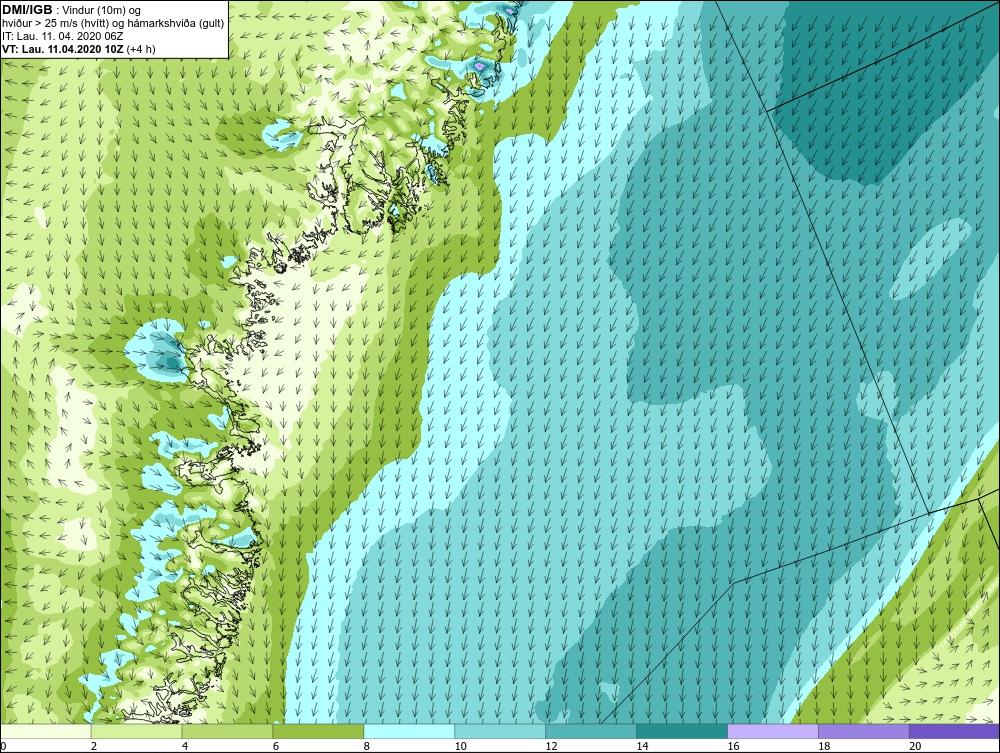Click the legend label '8'
1000x753 pixels.
pos(367,746)
